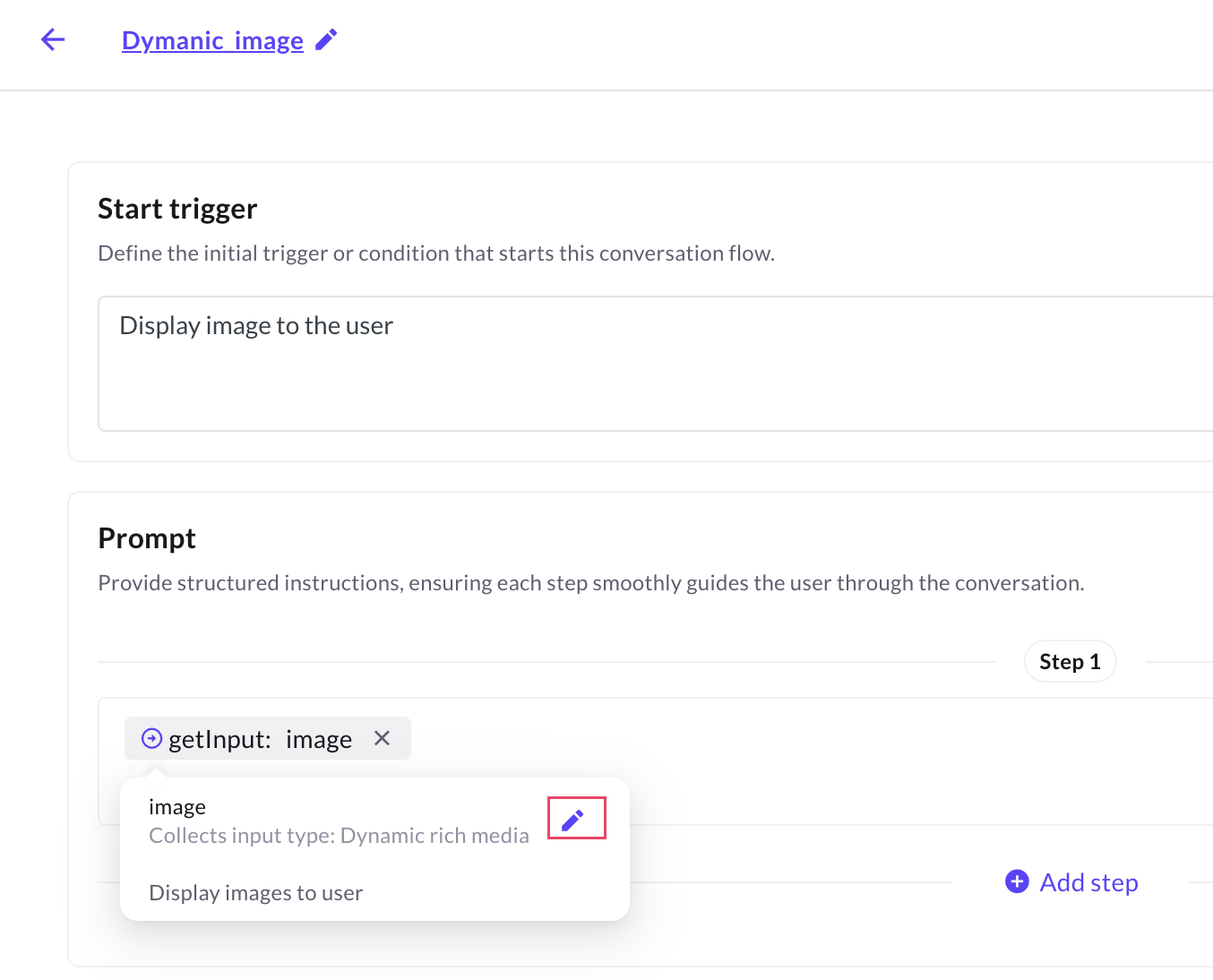Click 'Collects input type: Dynamic rich media' text

[339, 836]
